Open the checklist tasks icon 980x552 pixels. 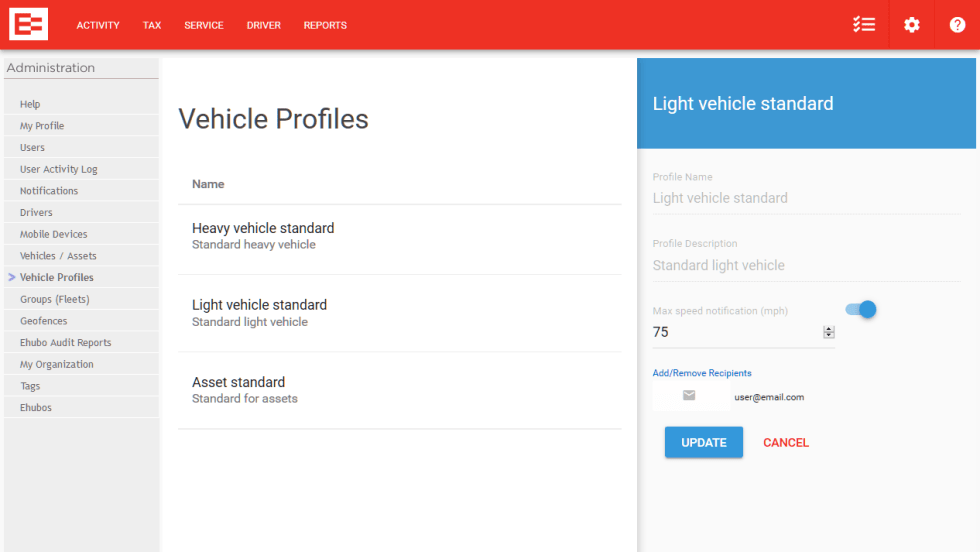click(864, 25)
